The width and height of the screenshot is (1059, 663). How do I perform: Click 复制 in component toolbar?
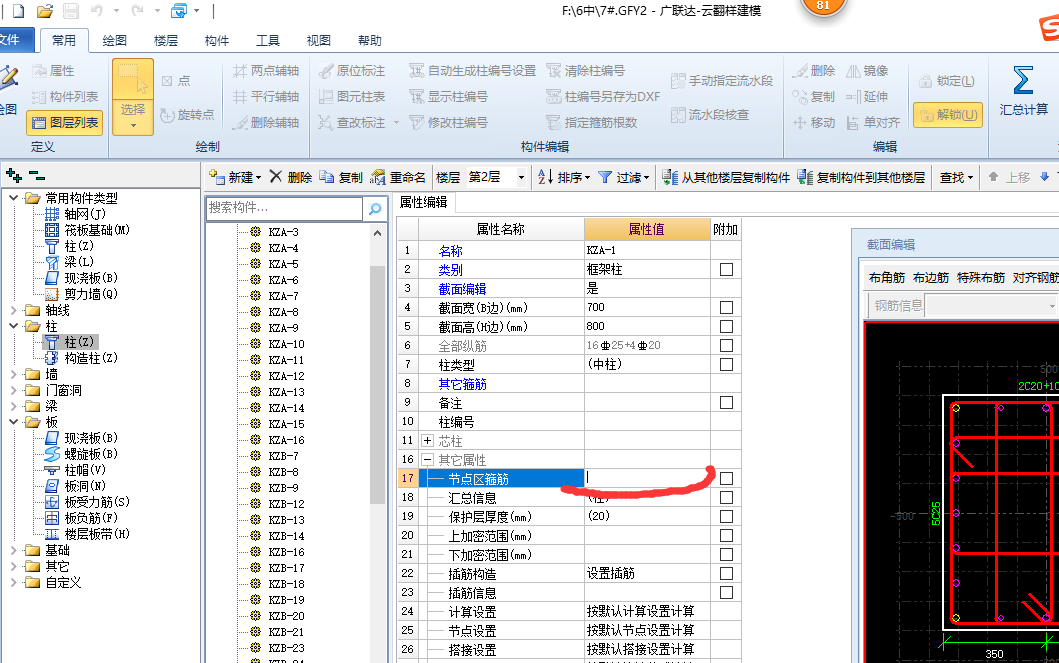pyautogui.click(x=341, y=177)
